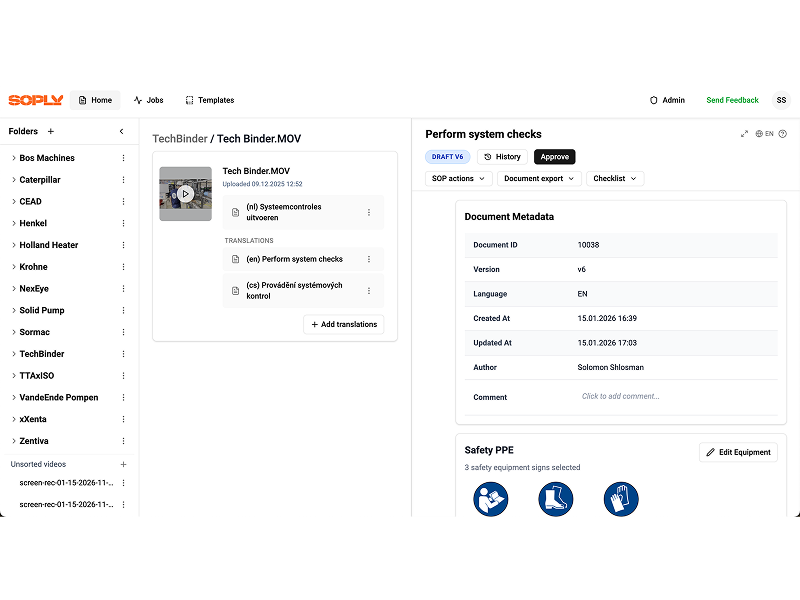Switch document language via EN globe selector
The height and width of the screenshot is (600, 800).
[764, 134]
